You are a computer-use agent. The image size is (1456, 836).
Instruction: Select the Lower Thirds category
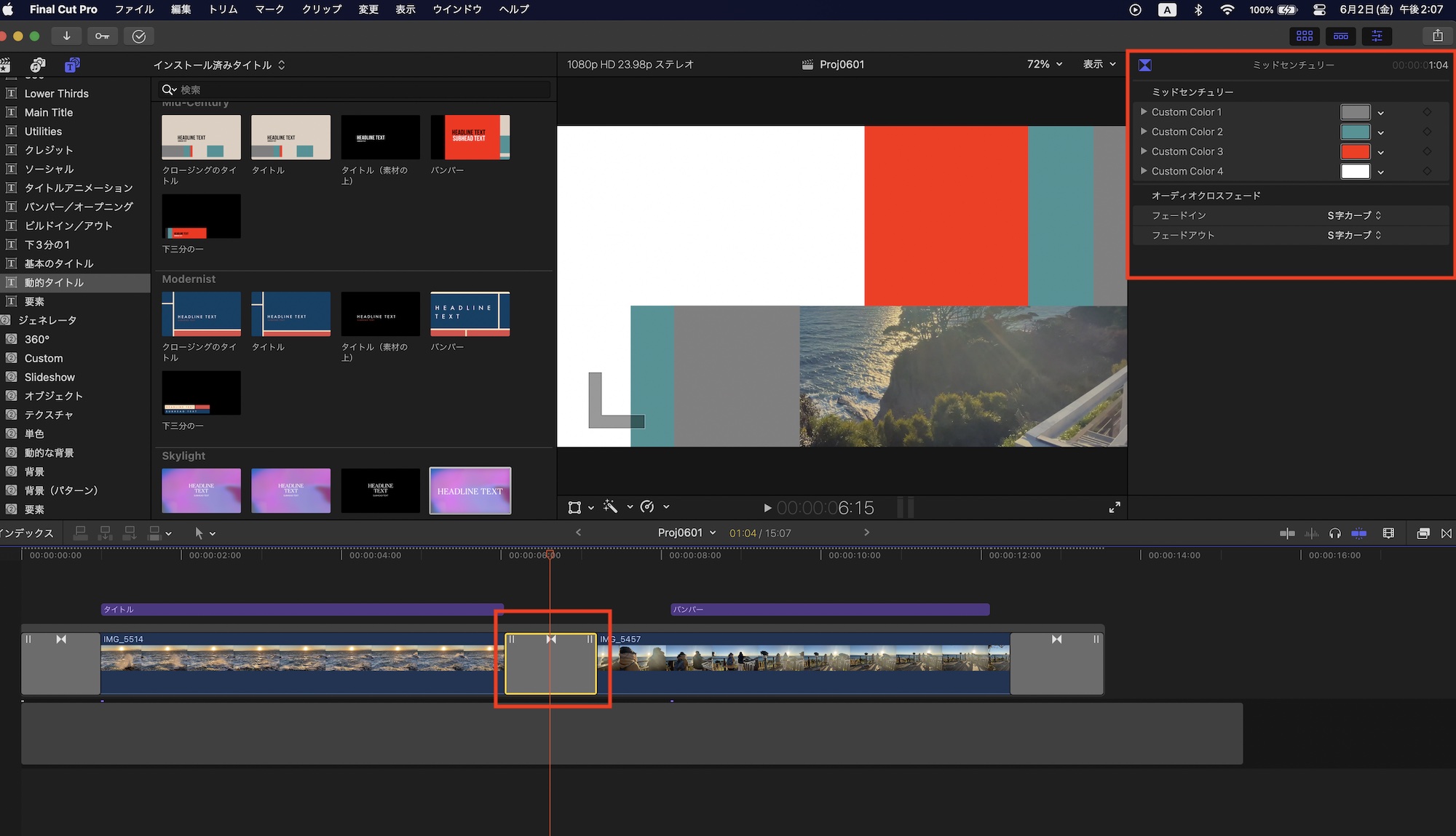coord(56,93)
